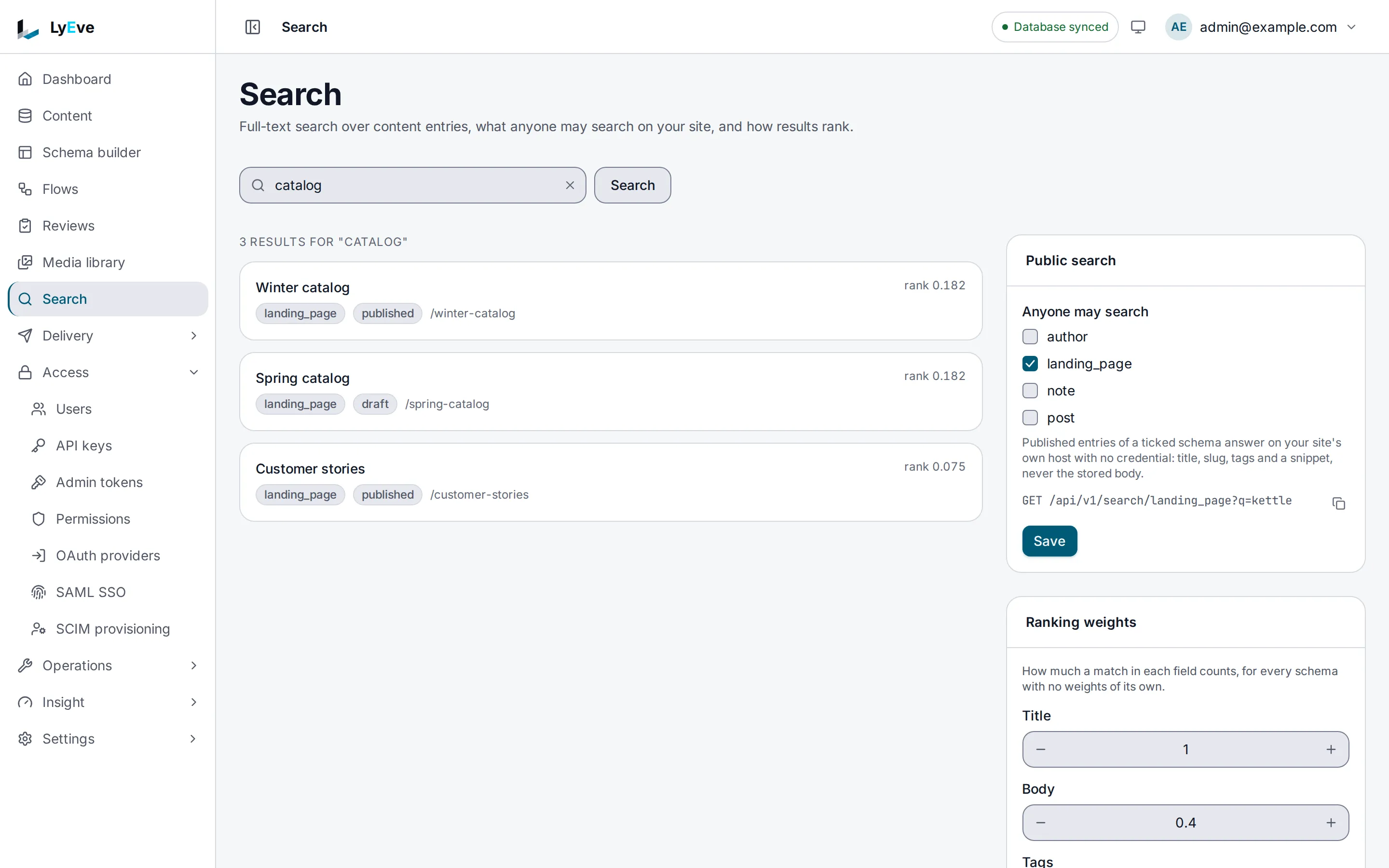The height and width of the screenshot is (868, 1389).
Task: Expand the Delivery menu group
Action: coord(108,336)
